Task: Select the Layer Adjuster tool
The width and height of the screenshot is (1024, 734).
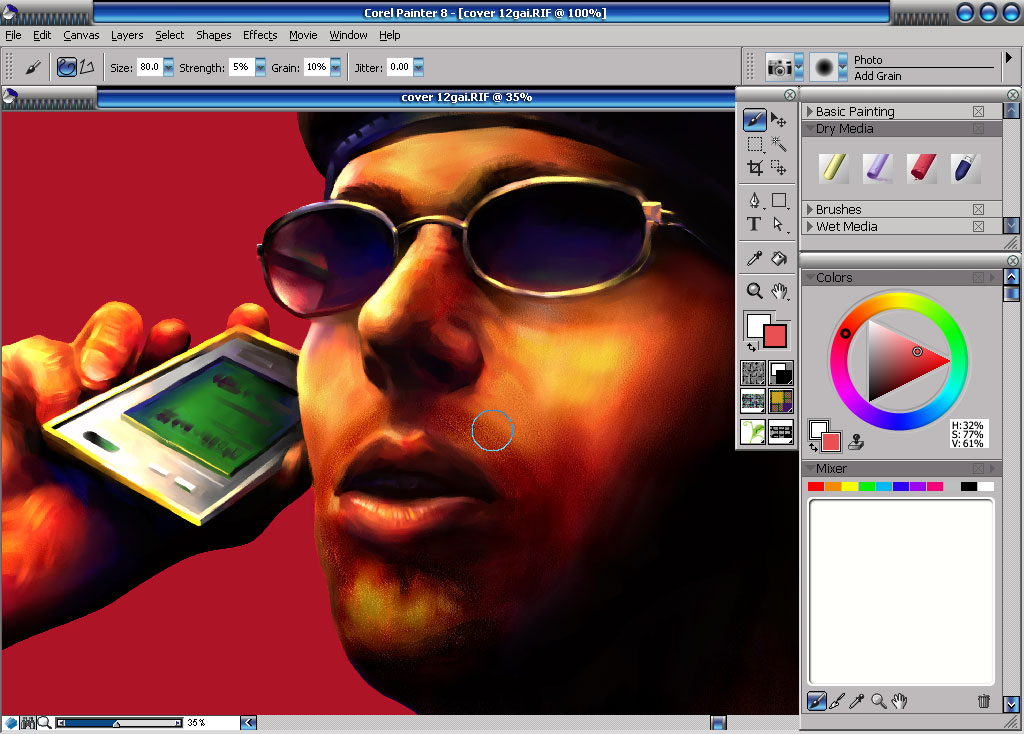Action: 778,120
